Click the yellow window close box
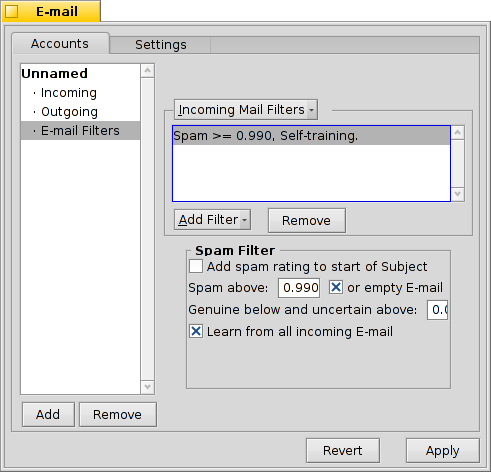Screen dimensions: 491x472 [11, 12]
